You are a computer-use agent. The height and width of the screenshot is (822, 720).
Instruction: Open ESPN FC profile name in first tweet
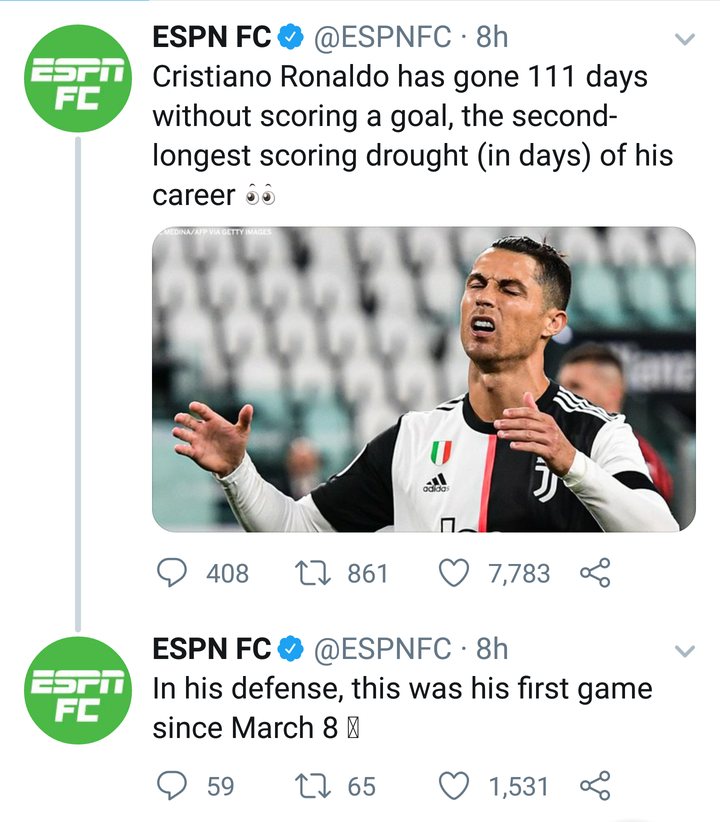(211, 38)
